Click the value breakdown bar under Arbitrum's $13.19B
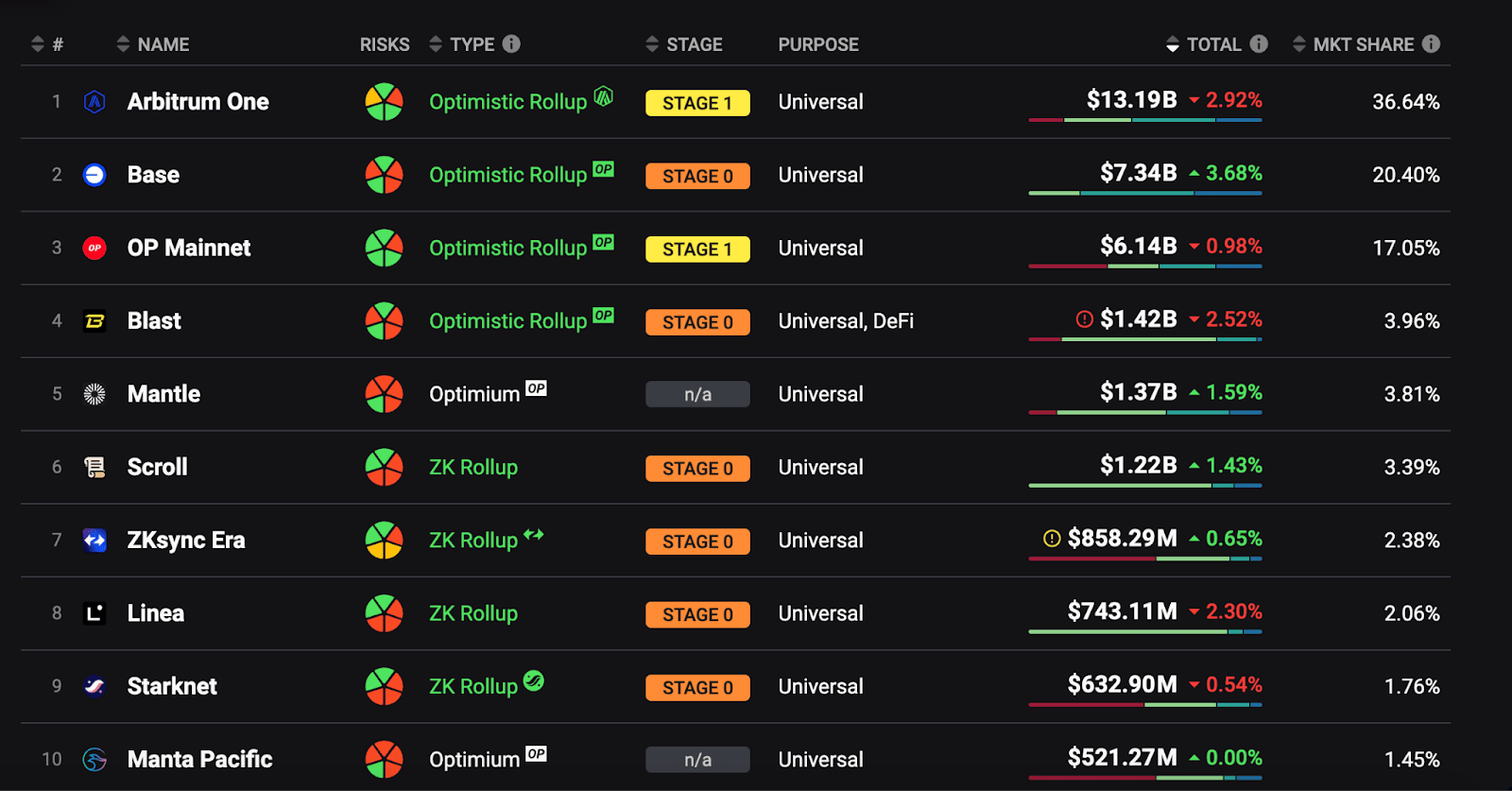Screen dimensions: 1512x791 click(1144, 120)
